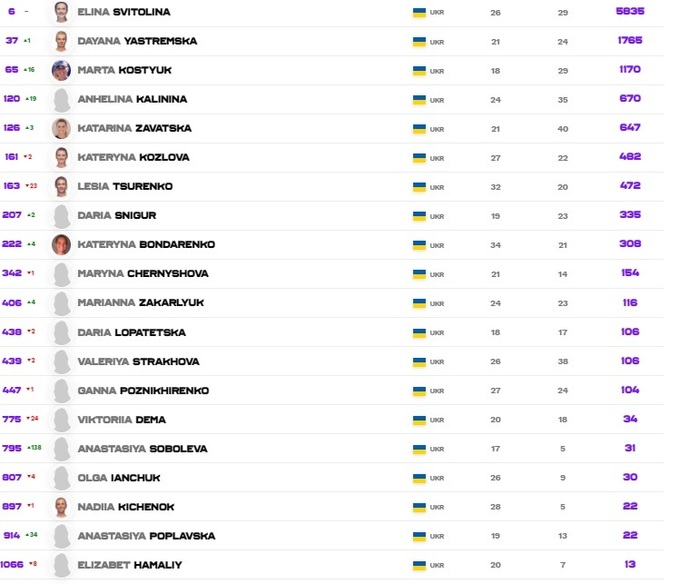Click the 5835 points value

click(630, 12)
